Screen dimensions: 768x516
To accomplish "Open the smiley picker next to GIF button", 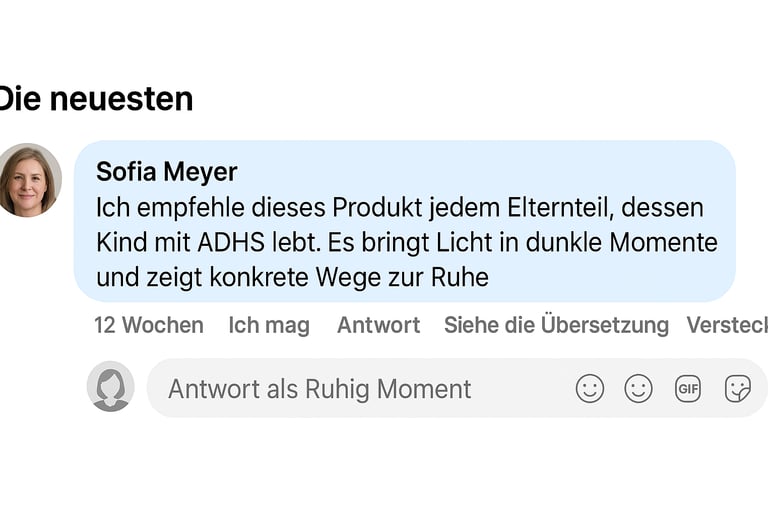I will coord(638,388).
